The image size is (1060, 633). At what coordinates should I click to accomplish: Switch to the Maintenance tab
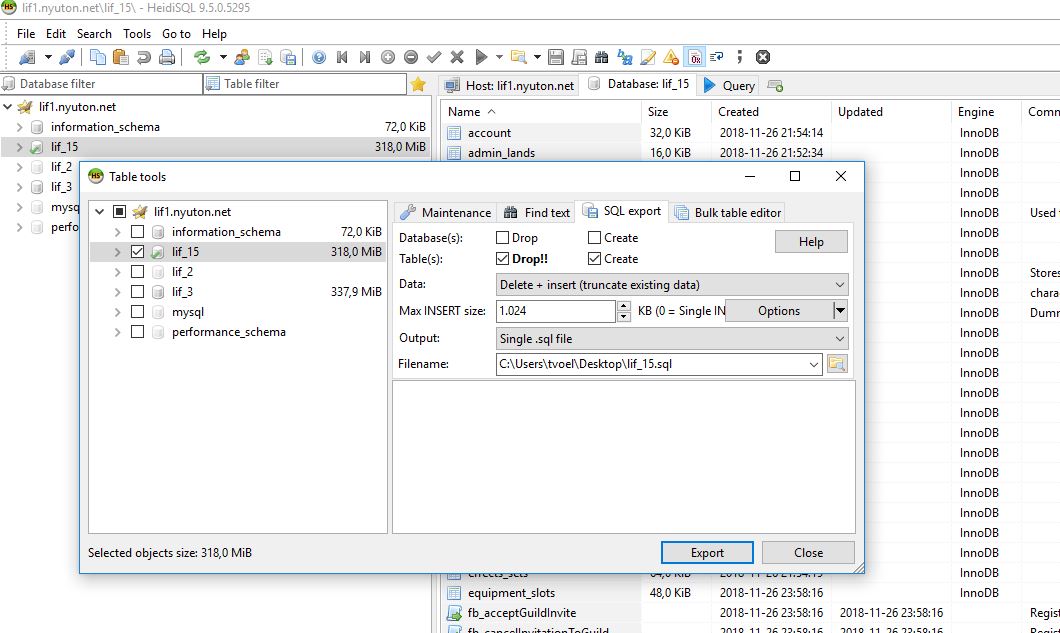(x=445, y=212)
